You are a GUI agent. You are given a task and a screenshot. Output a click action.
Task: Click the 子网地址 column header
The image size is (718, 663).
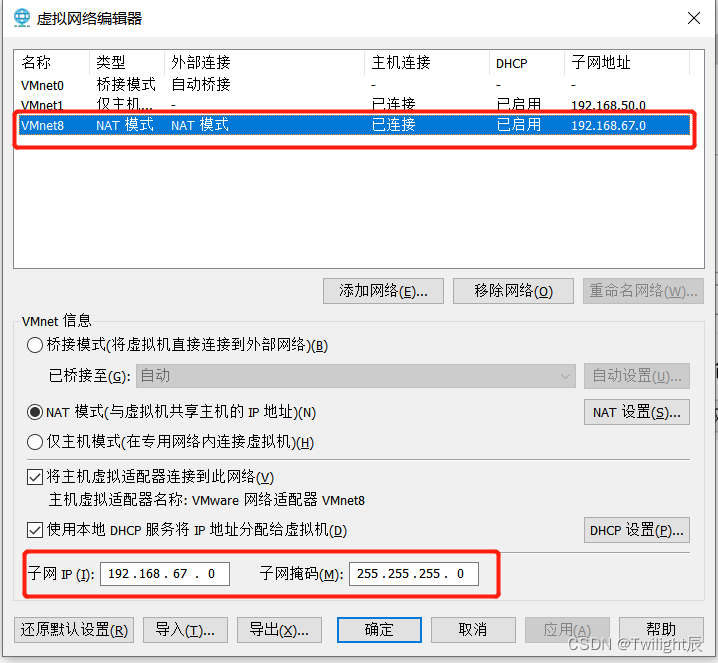[x=627, y=63]
